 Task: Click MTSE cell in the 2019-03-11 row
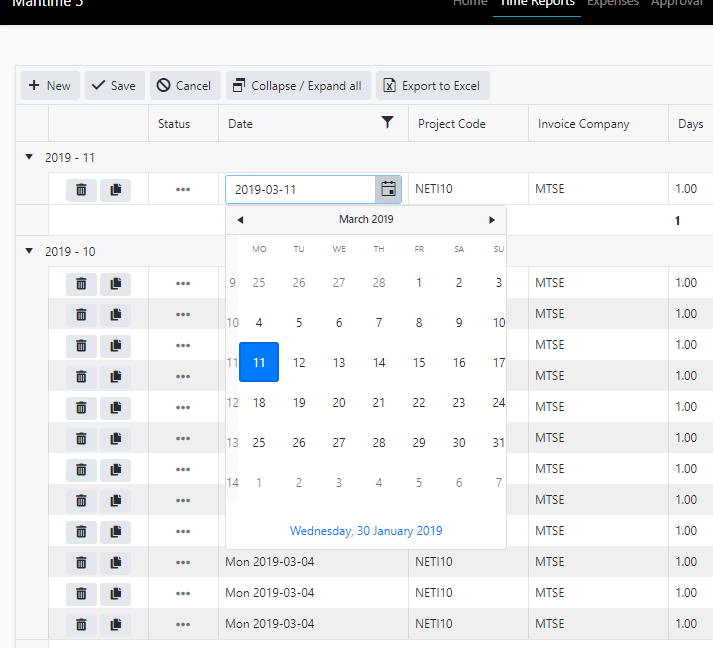598,189
